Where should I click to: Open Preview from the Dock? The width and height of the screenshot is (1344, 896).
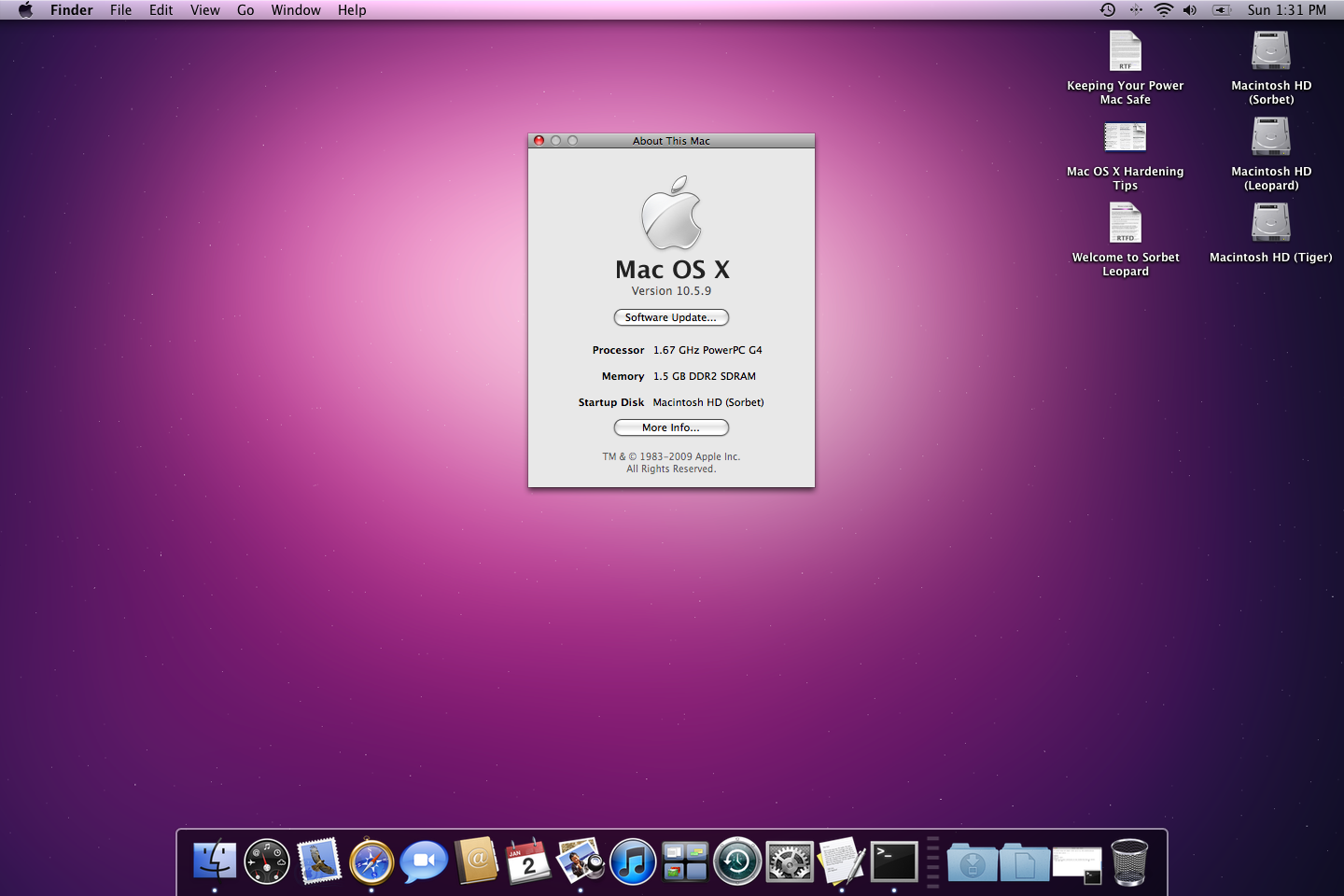[581, 861]
